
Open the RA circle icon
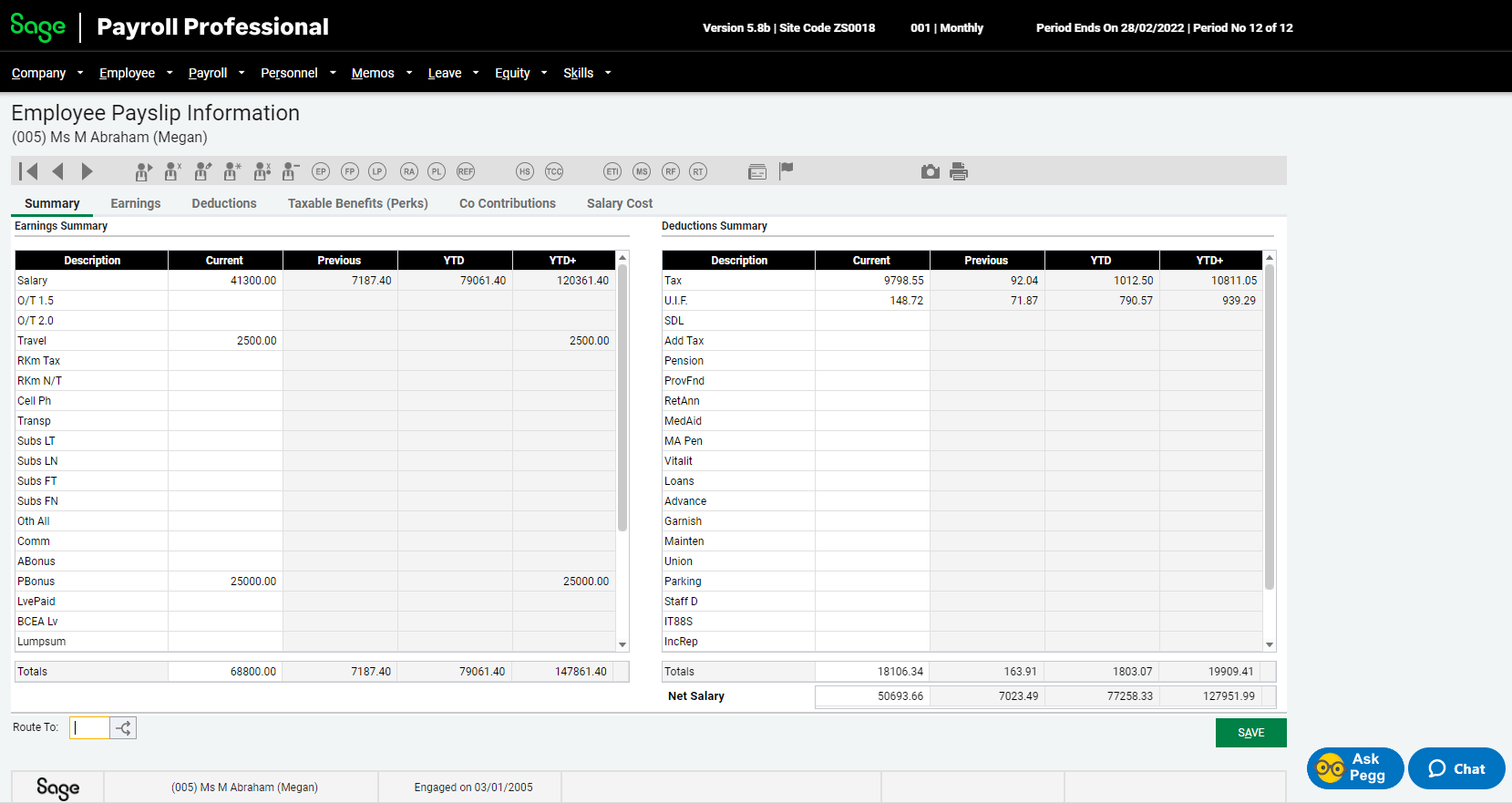pyautogui.click(x=409, y=171)
